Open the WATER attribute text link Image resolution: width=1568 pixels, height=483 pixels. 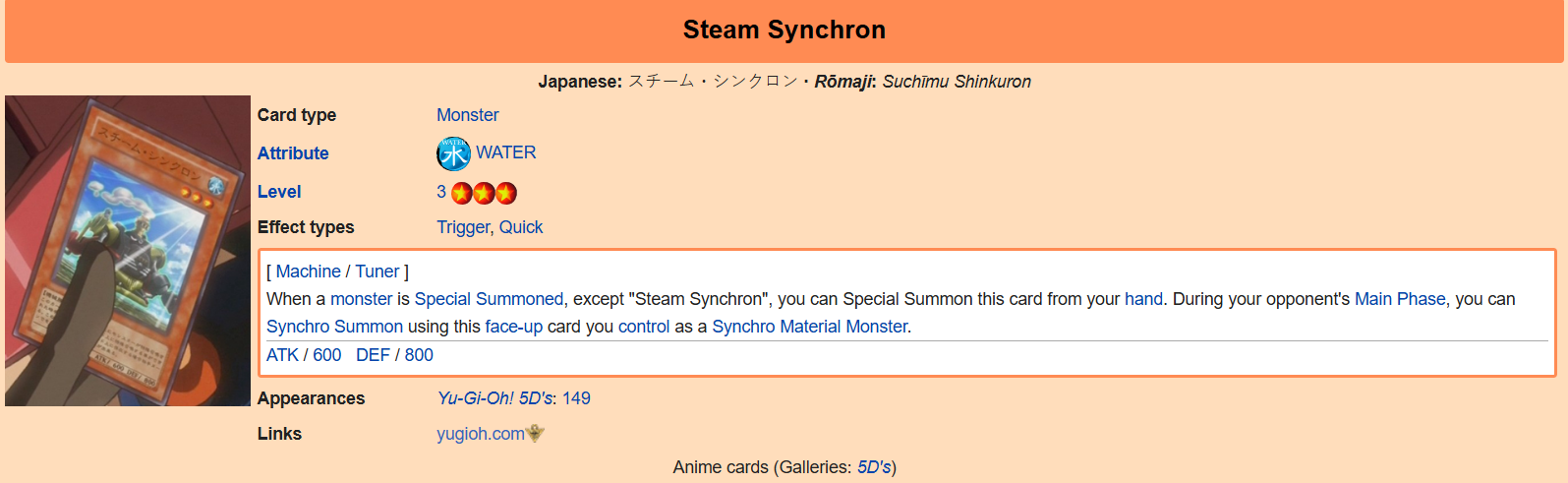506,152
